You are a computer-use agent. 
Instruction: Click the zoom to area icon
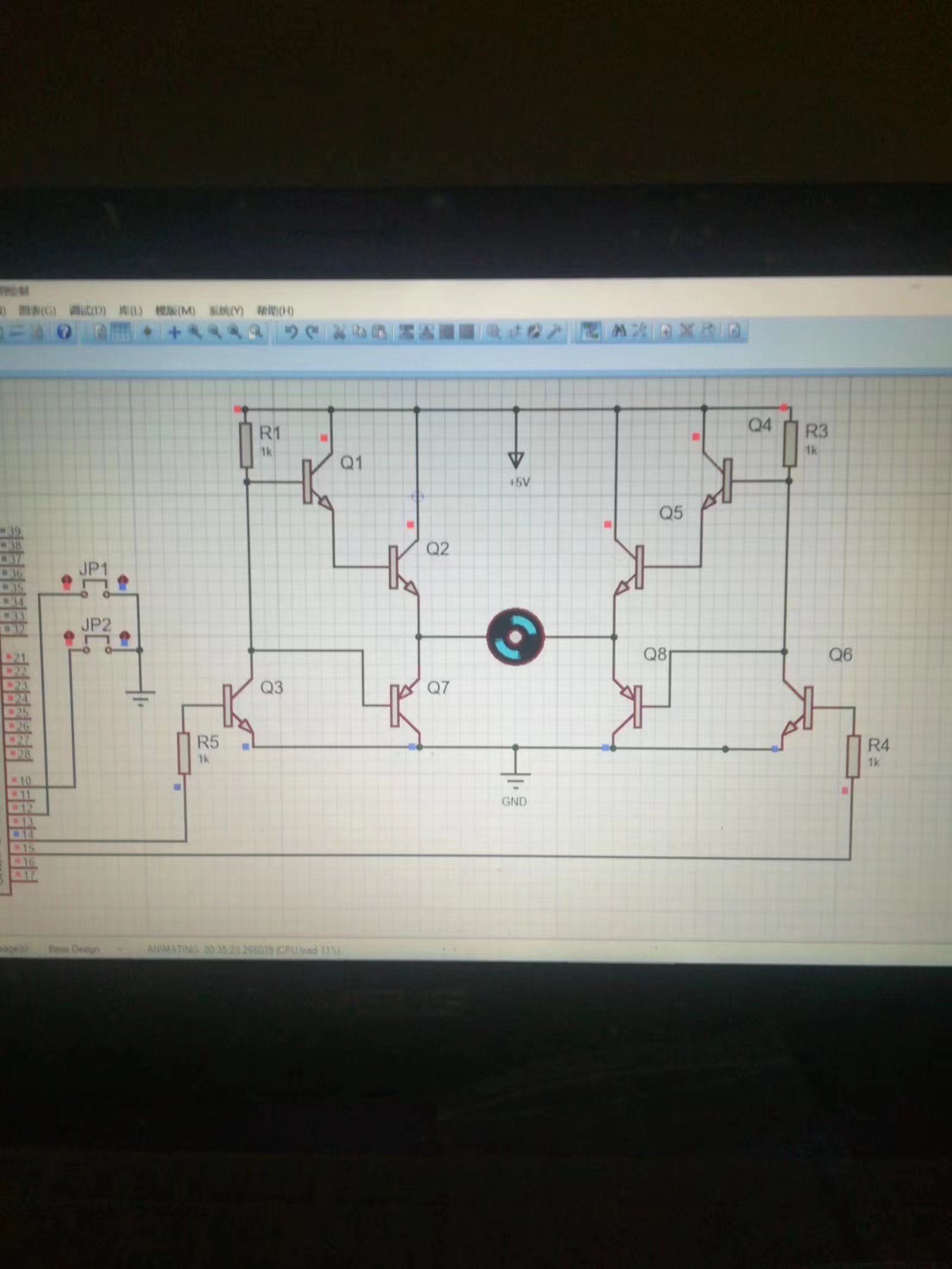256,332
